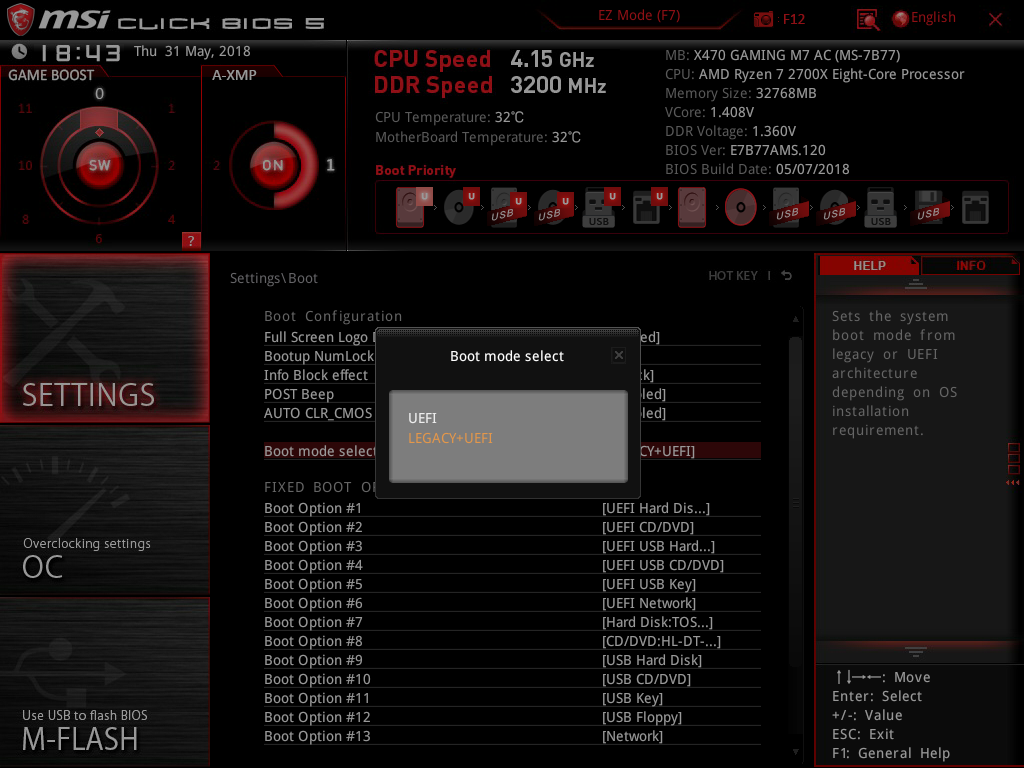
Task: Click the AUTO CLR_CMOS setting label
Action: pos(317,413)
